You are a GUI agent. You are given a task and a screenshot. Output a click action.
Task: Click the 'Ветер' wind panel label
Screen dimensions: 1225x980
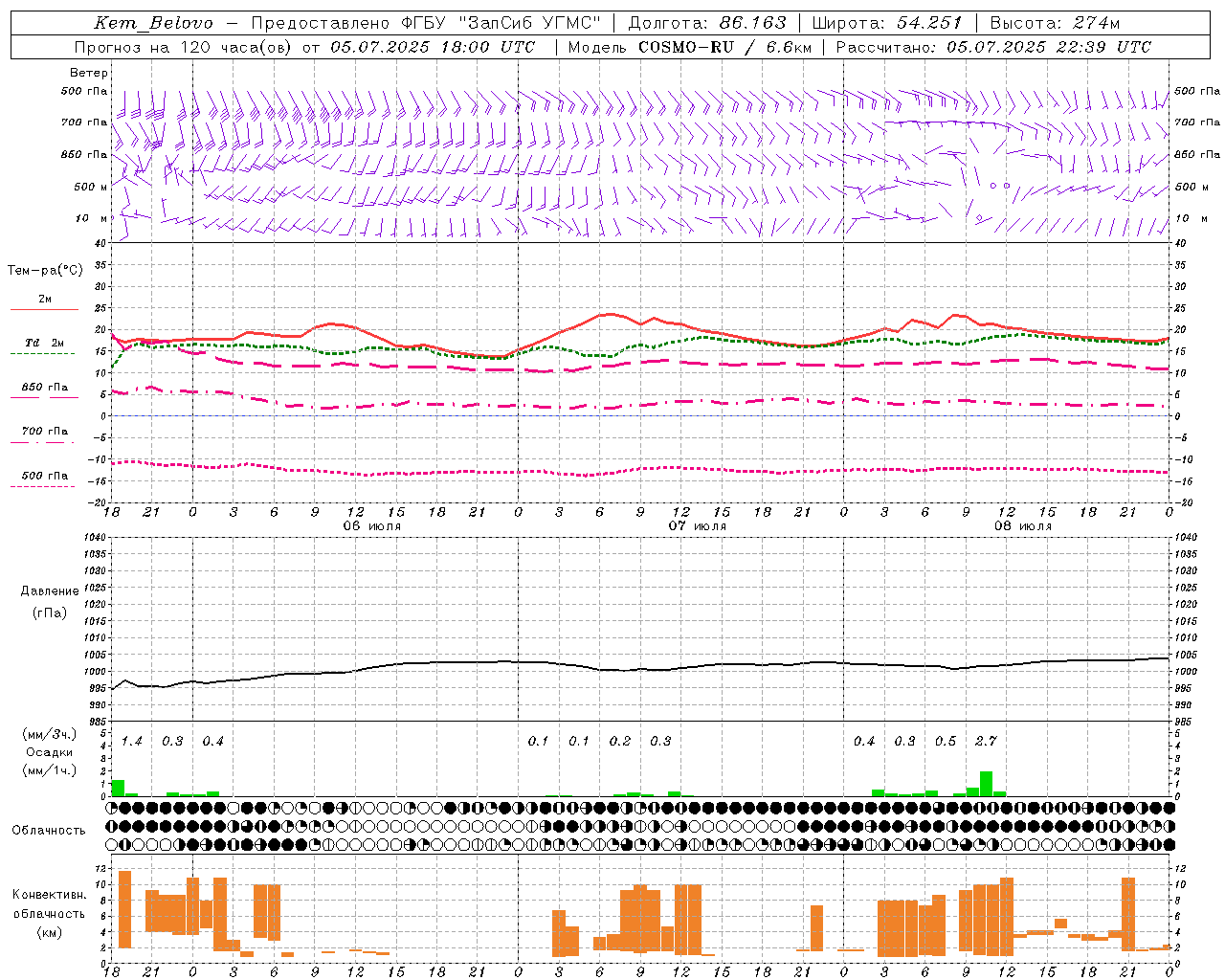click(89, 73)
